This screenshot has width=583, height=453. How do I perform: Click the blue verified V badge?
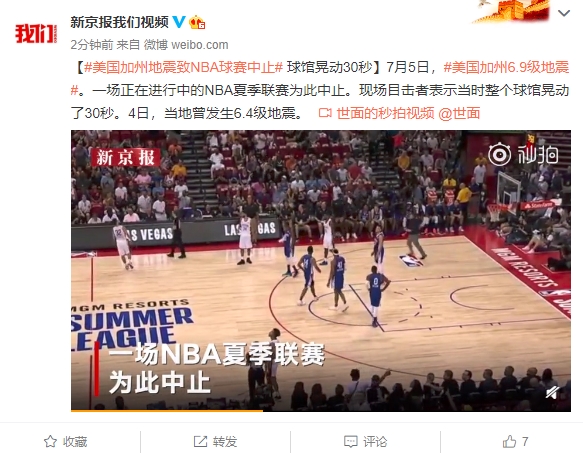coord(179,22)
